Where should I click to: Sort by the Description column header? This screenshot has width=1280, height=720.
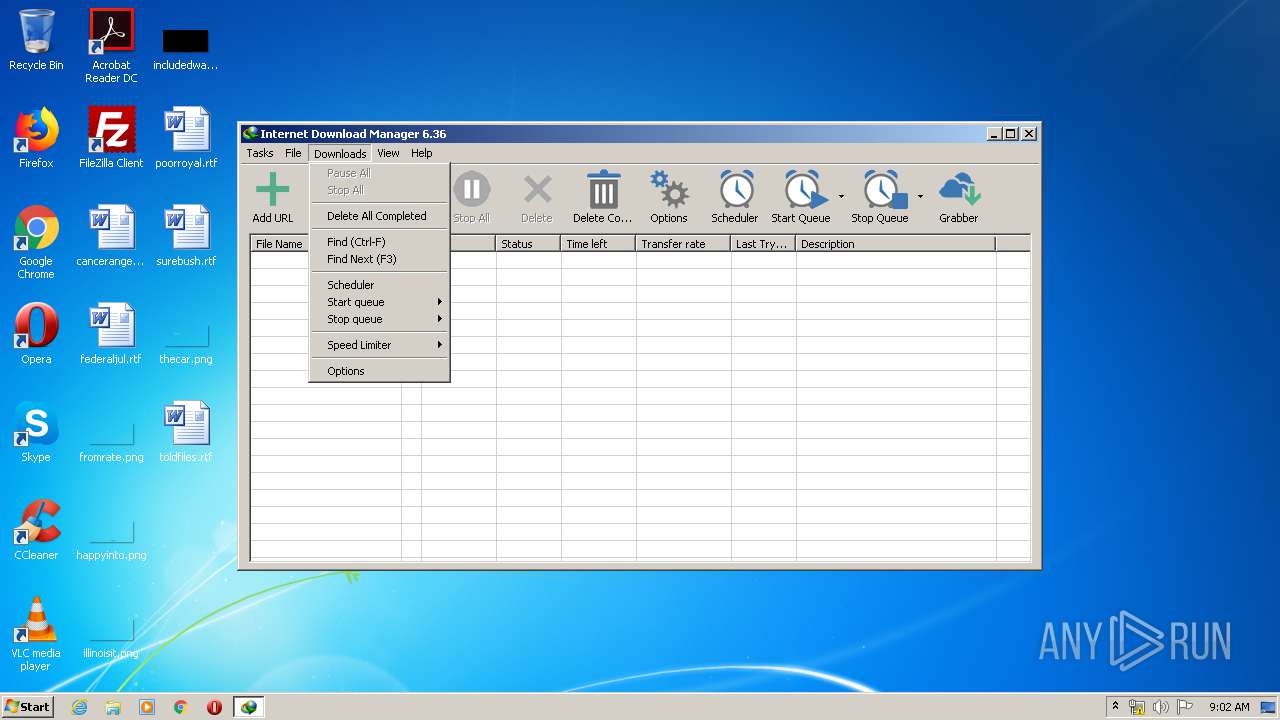click(x=895, y=244)
